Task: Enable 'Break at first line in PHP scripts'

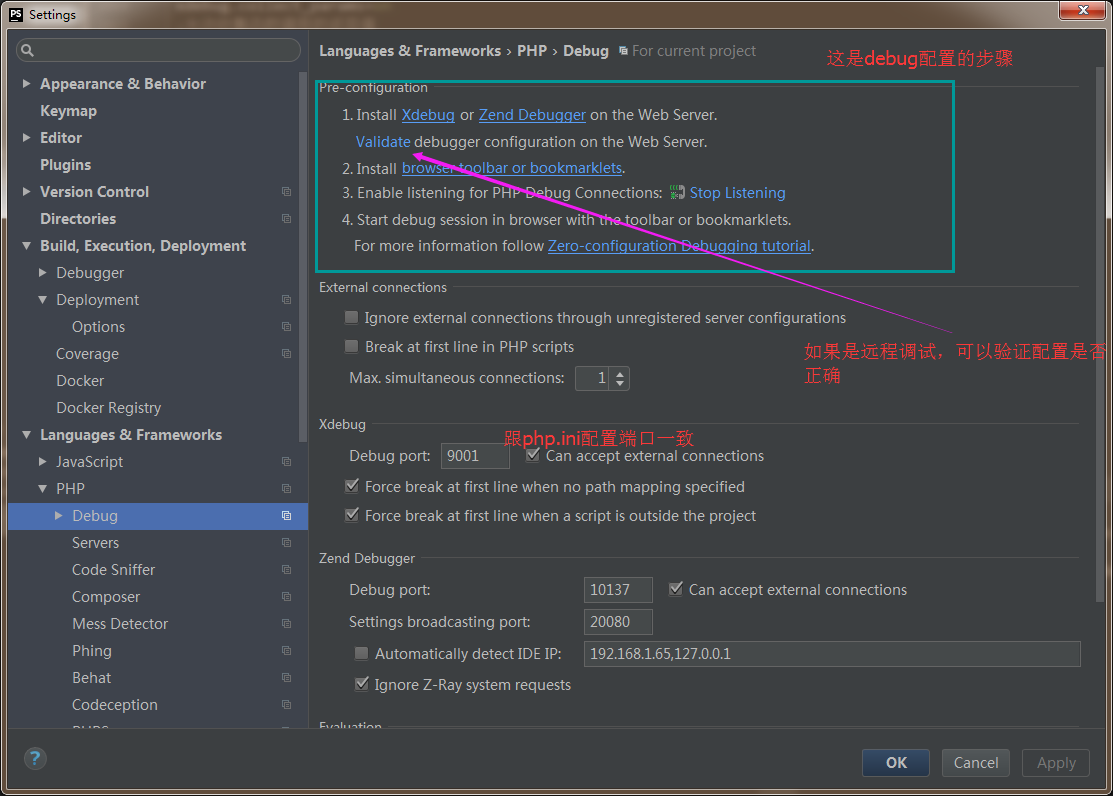Action: pyautogui.click(x=351, y=346)
